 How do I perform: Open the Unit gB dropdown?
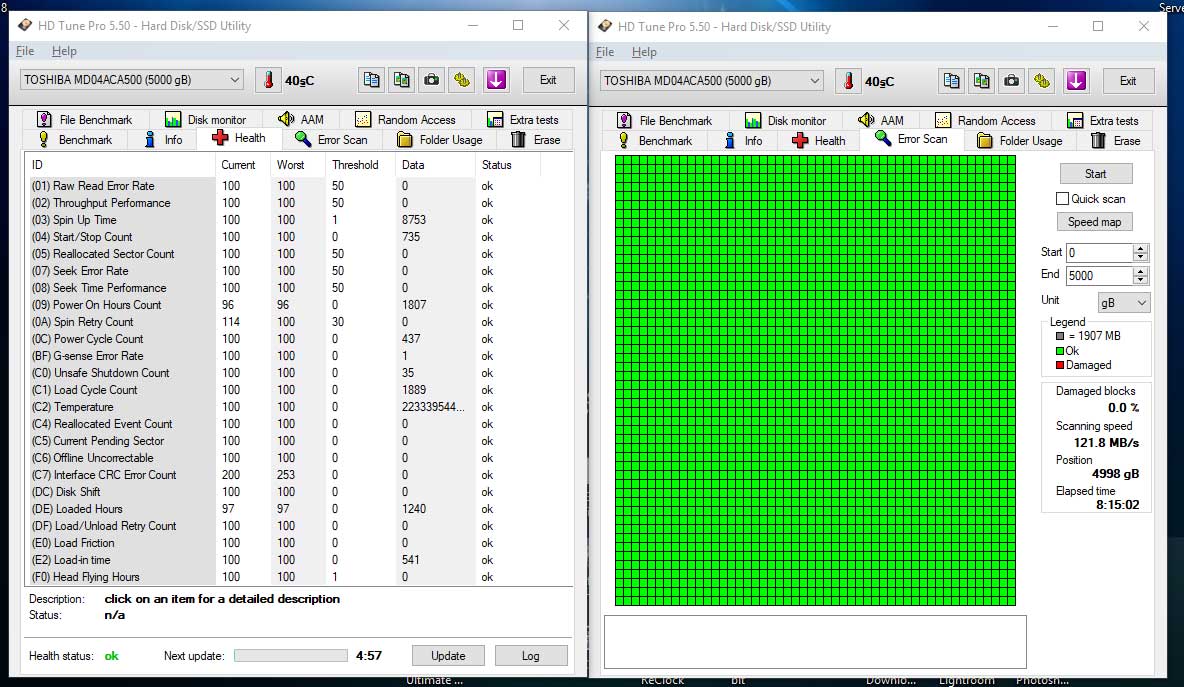(1124, 303)
